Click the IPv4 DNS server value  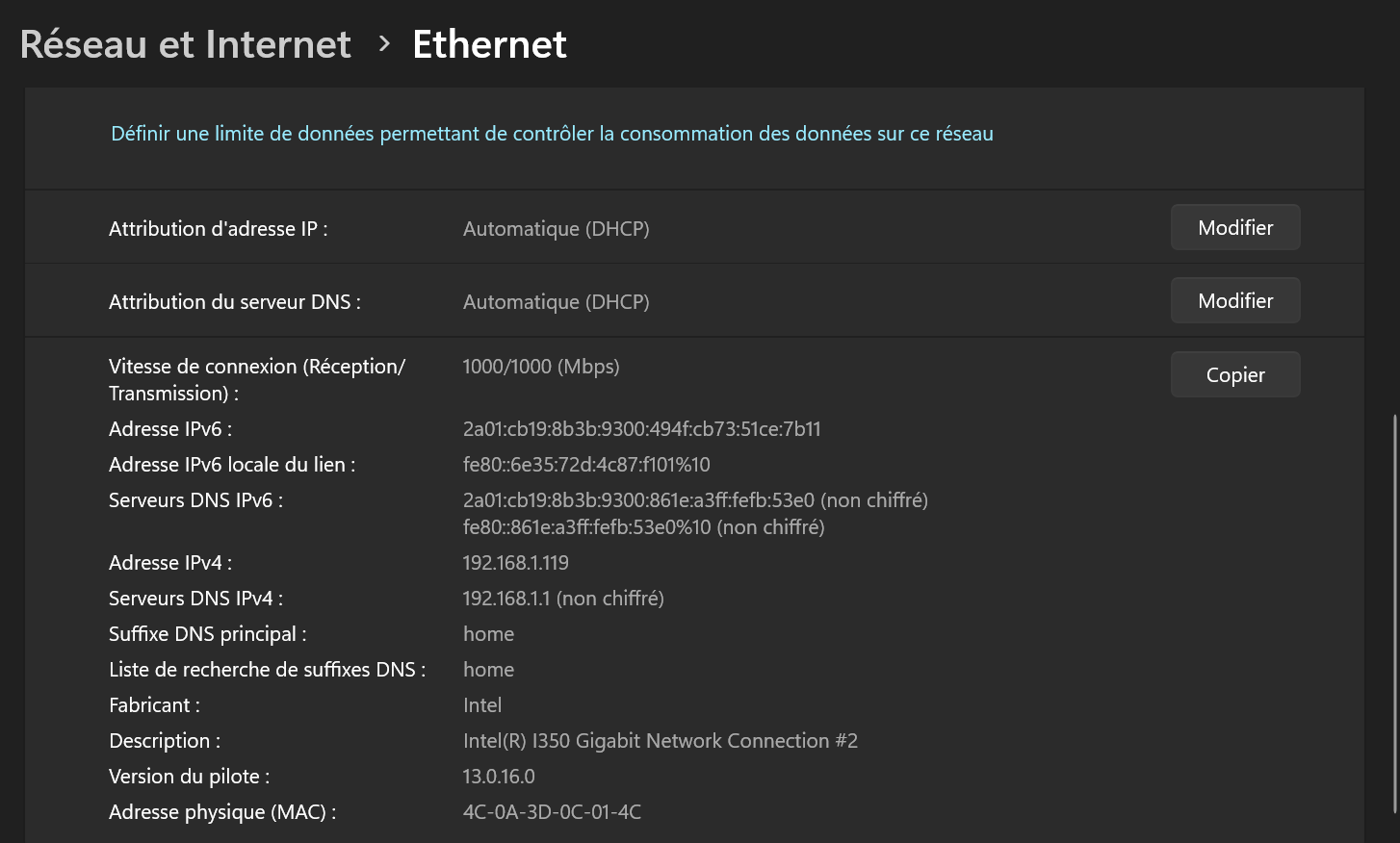pos(562,599)
